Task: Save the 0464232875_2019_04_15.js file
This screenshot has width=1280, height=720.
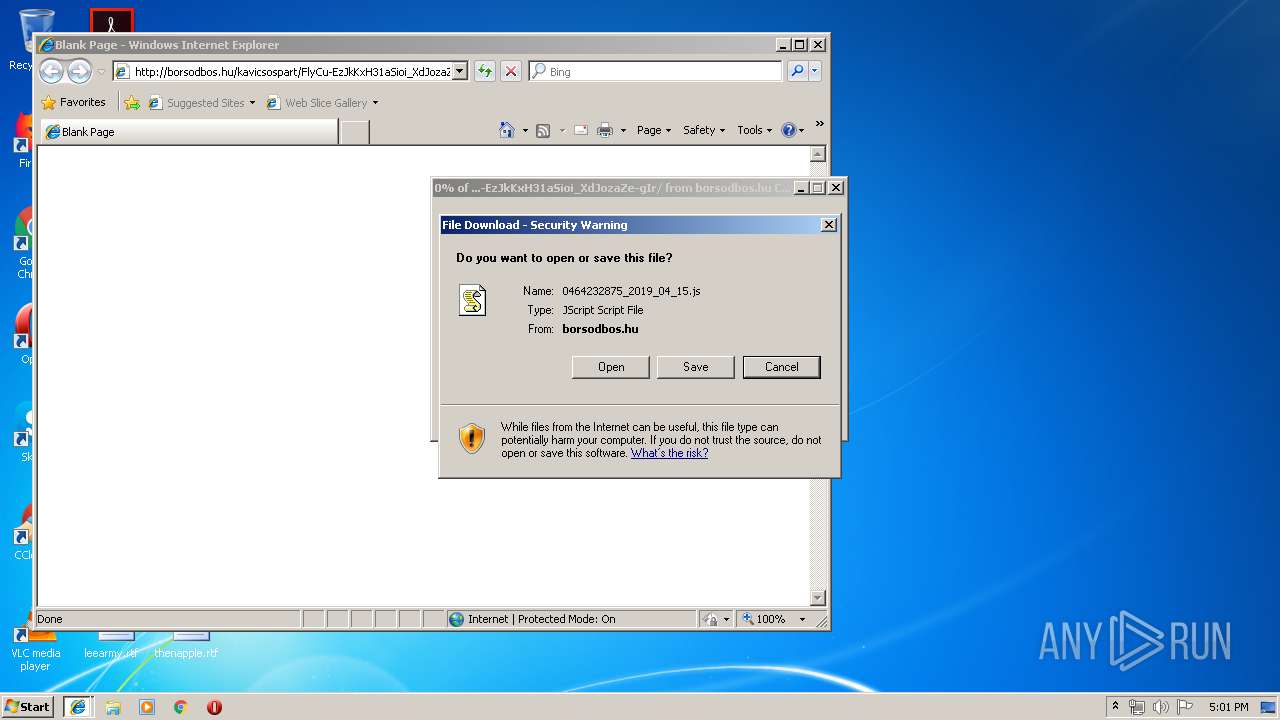Action: (x=696, y=367)
